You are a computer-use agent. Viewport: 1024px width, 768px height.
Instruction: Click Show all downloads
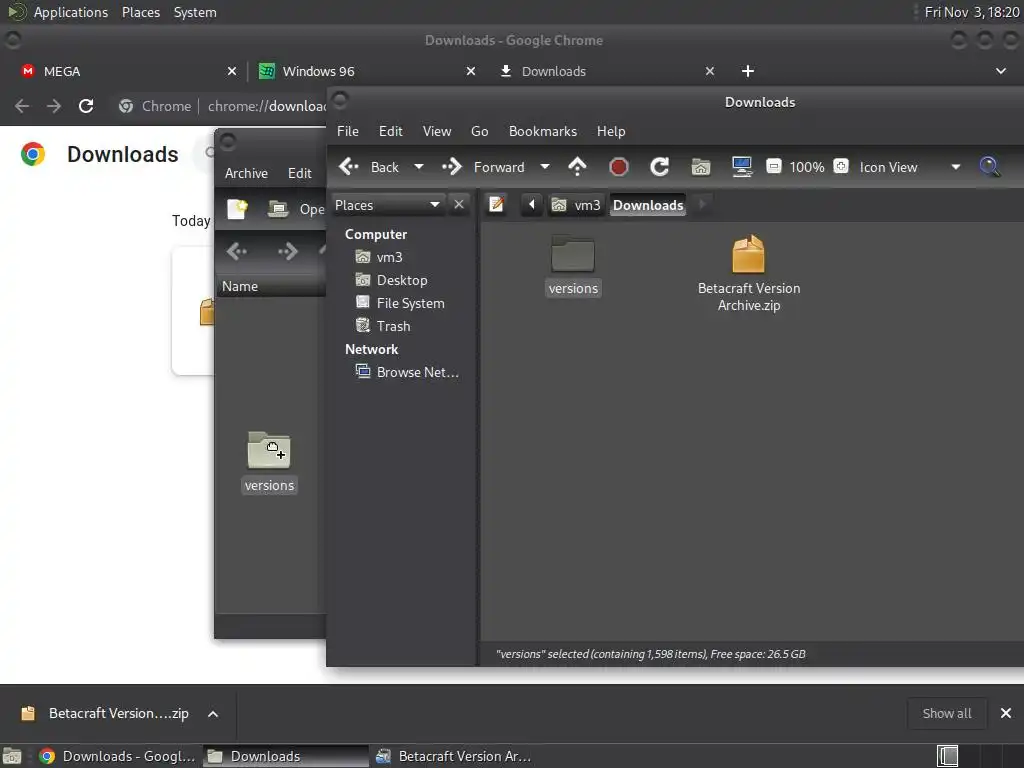(946, 713)
